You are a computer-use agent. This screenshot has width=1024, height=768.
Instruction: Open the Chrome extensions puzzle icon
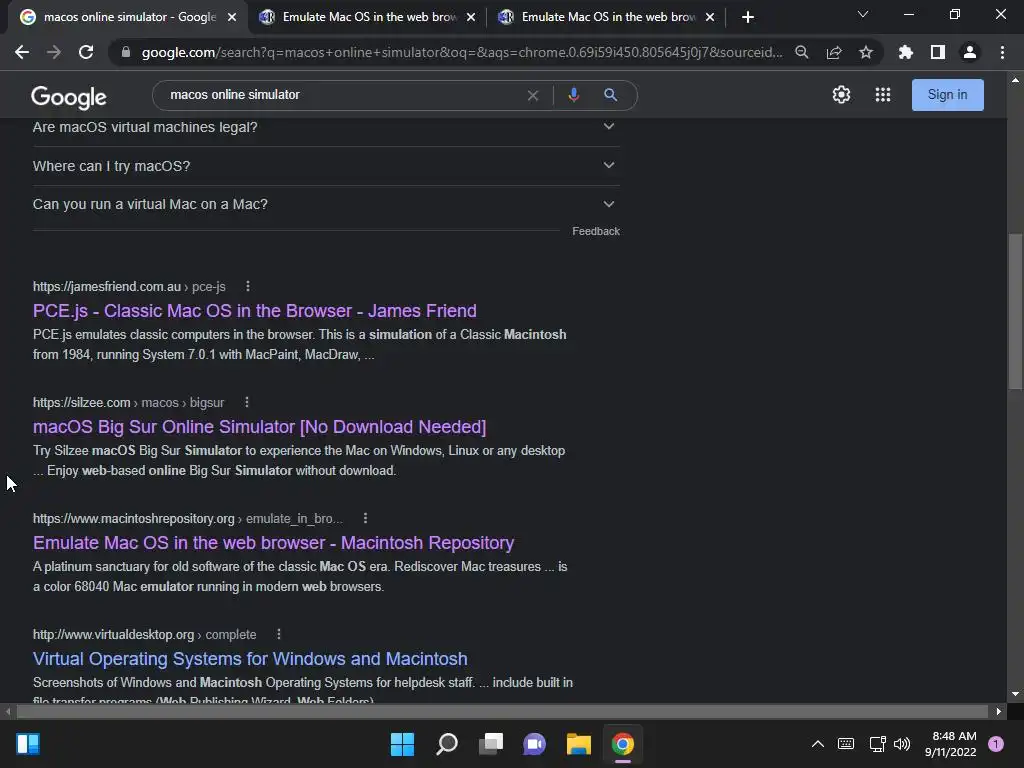(x=905, y=52)
